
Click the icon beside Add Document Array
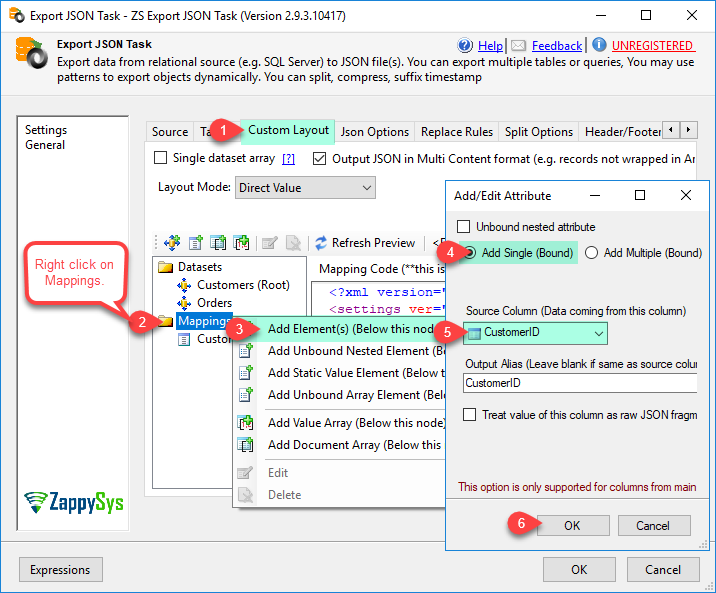(x=246, y=445)
